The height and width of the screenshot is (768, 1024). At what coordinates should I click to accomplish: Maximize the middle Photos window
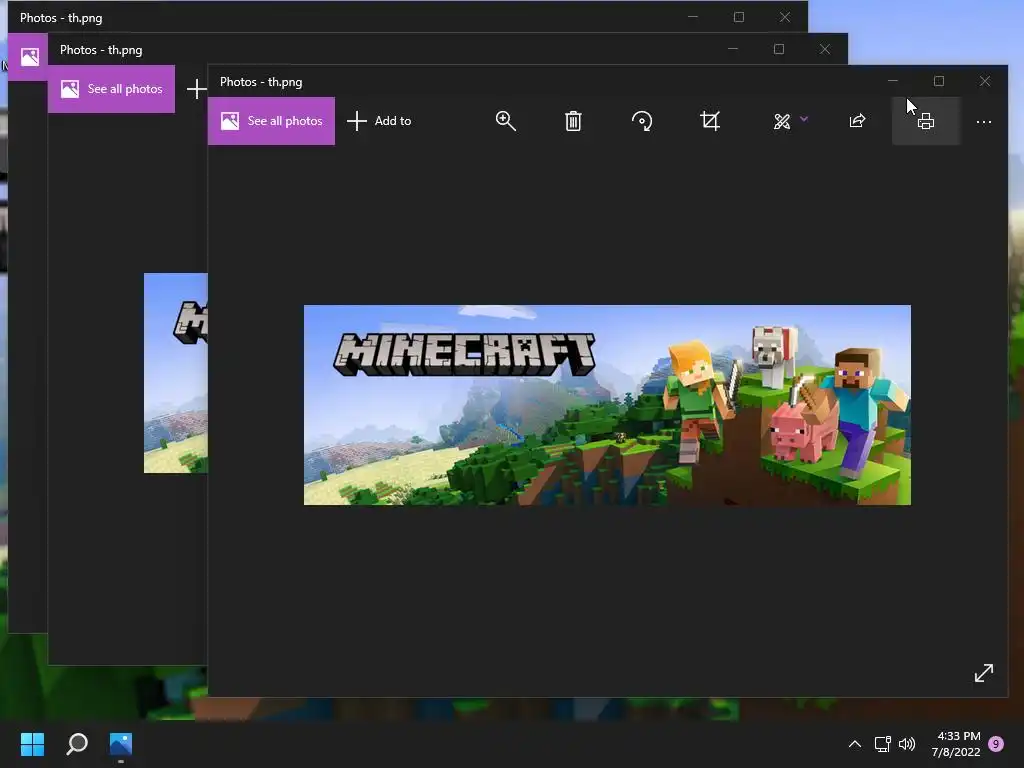coord(778,49)
